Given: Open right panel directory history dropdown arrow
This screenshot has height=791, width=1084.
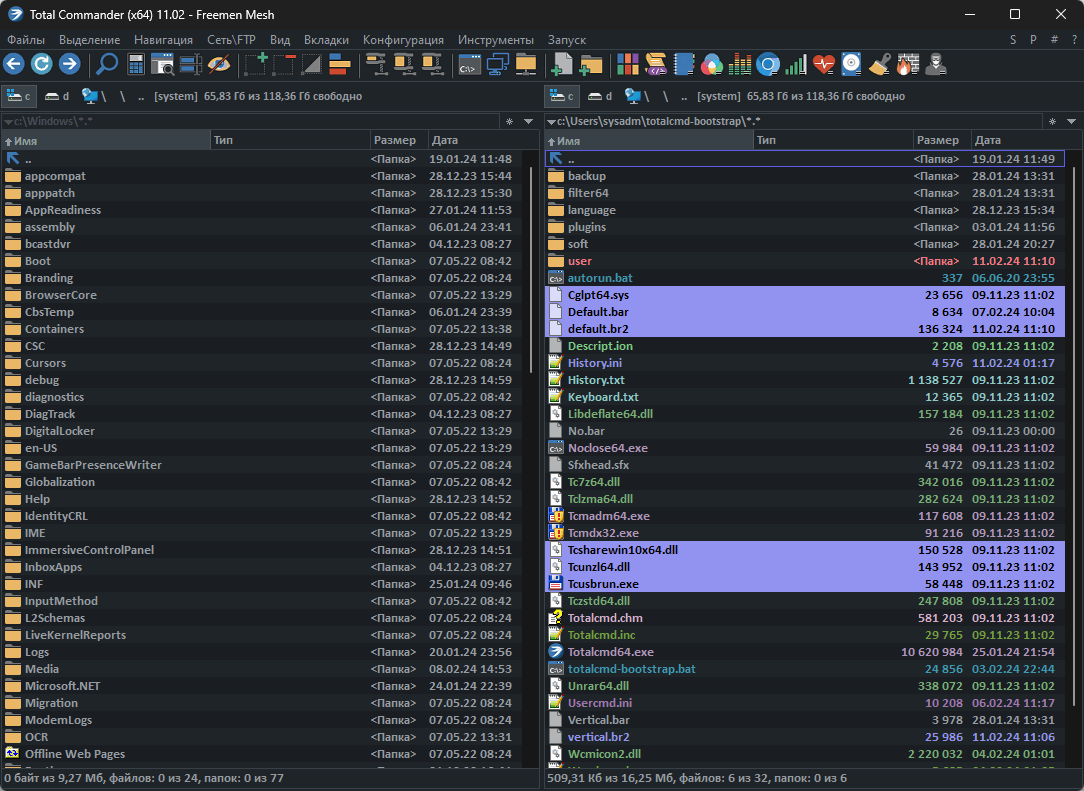Looking at the screenshot, I should (1069, 121).
